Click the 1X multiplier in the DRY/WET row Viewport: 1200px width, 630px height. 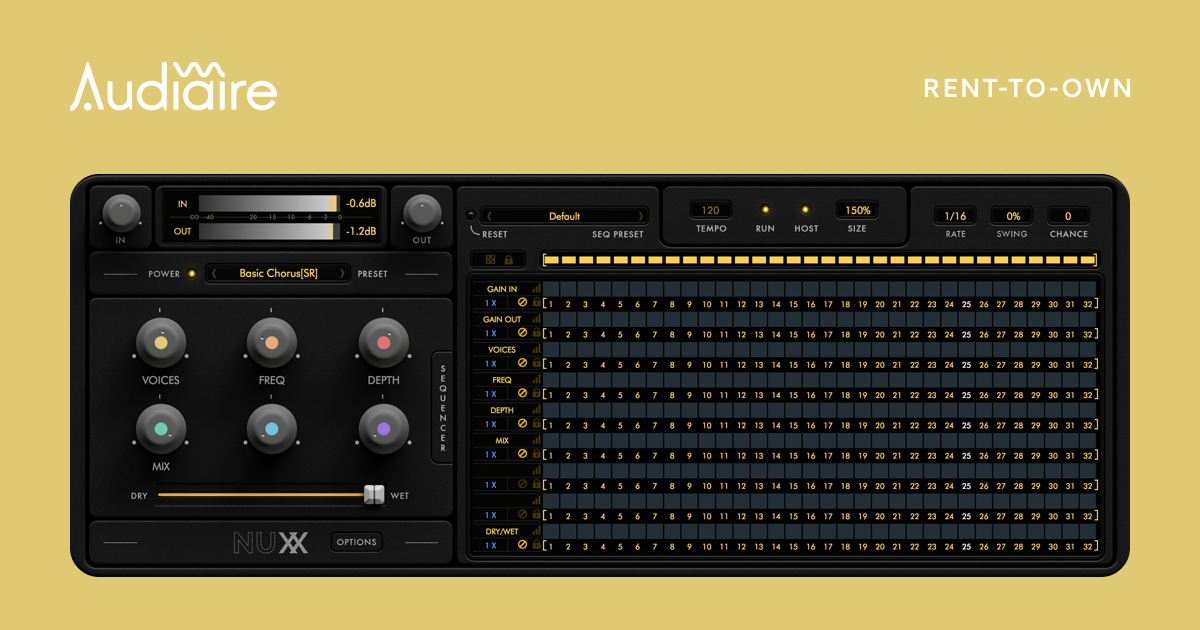[x=491, y=545]
